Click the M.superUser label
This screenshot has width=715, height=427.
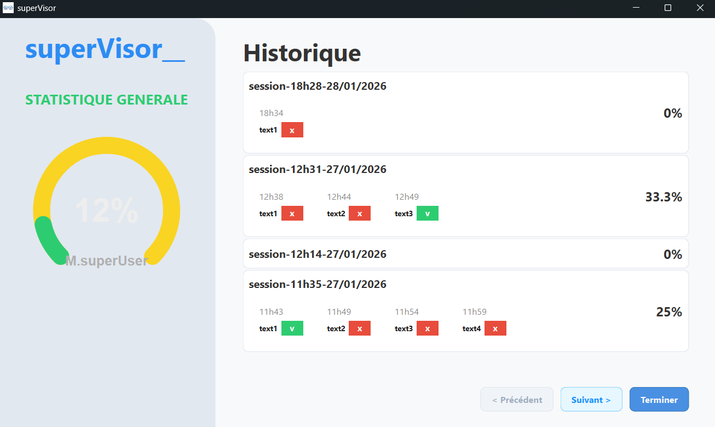pyautogui.click(x=106, y=260)
